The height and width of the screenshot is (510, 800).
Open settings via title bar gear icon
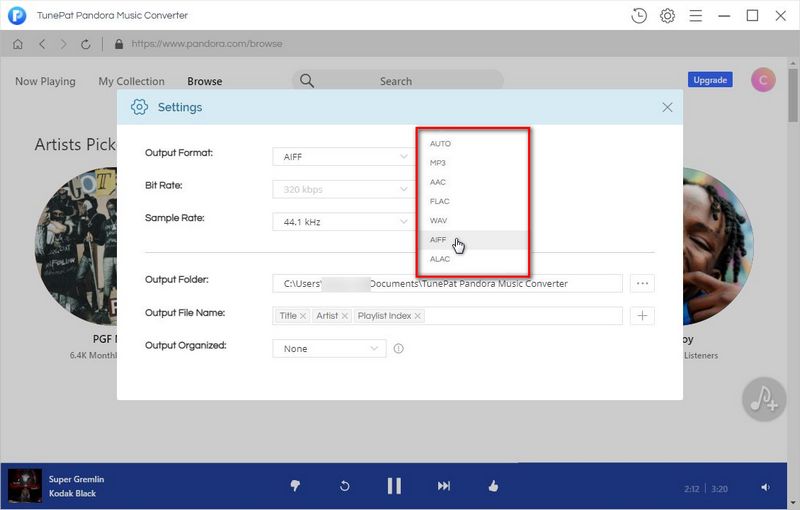[667, 16]
